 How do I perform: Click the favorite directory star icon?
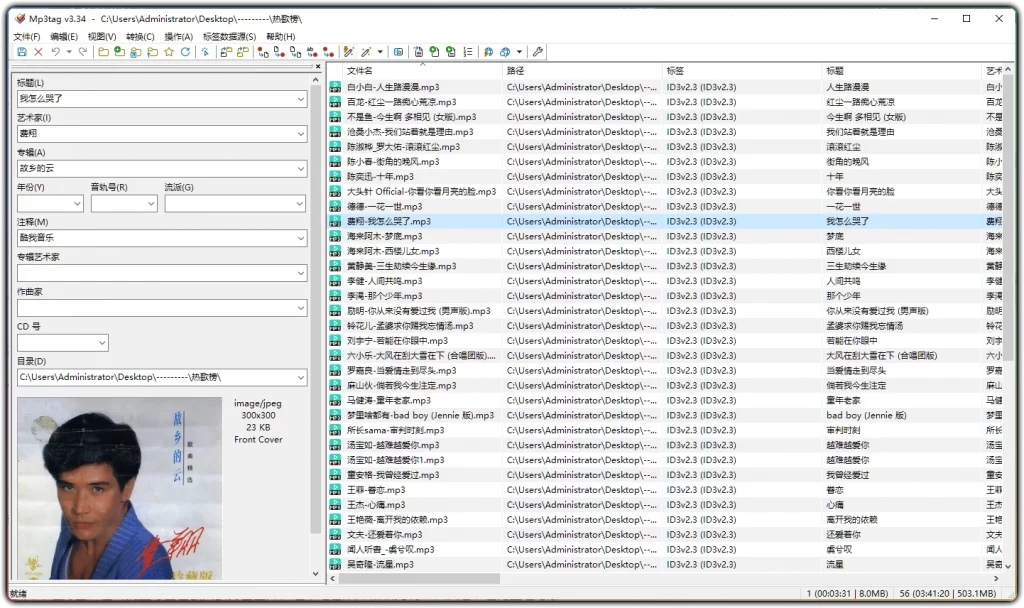click(167, 50)
